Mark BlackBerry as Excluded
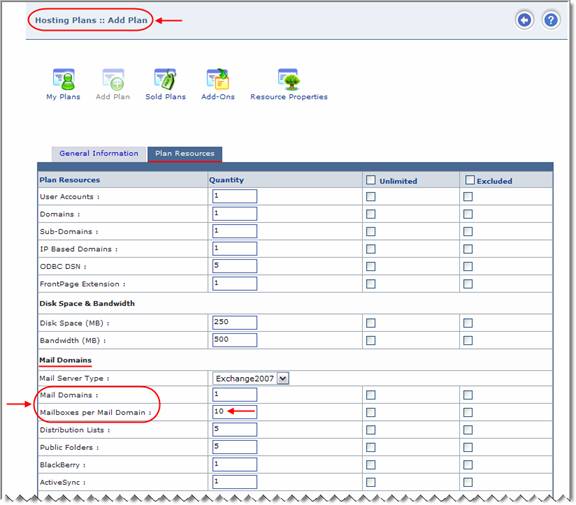The image size is (576, 505). click(468, 465)
